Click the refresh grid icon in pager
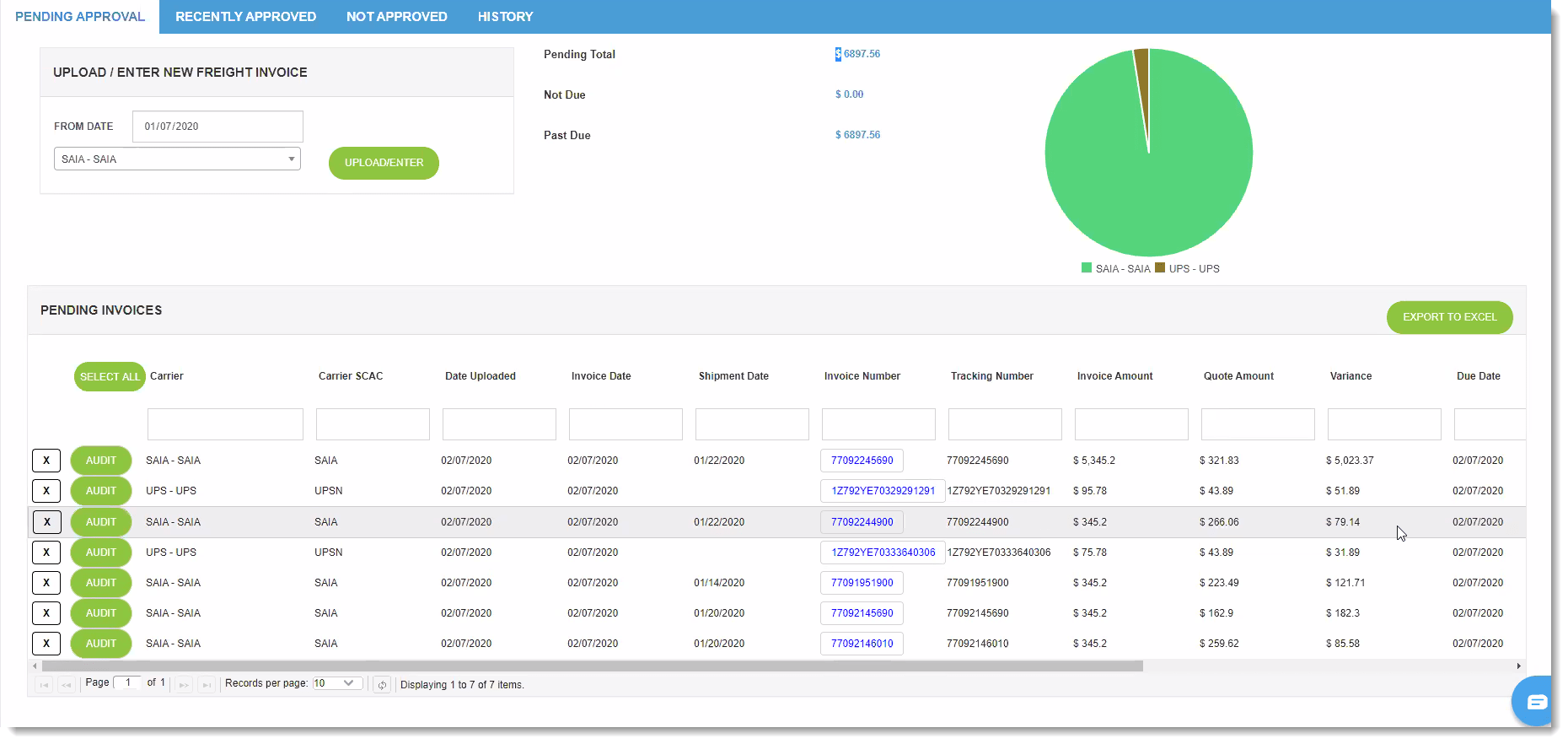The height and width of the screenshot is (744, 1568). tap(382, 685)
